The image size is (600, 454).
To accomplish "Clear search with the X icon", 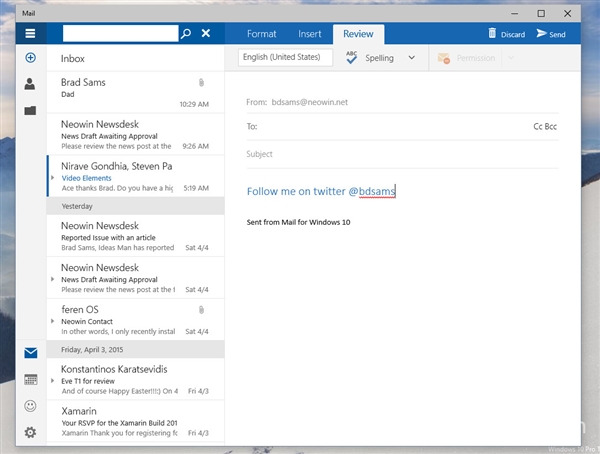I will pos(206,33).
